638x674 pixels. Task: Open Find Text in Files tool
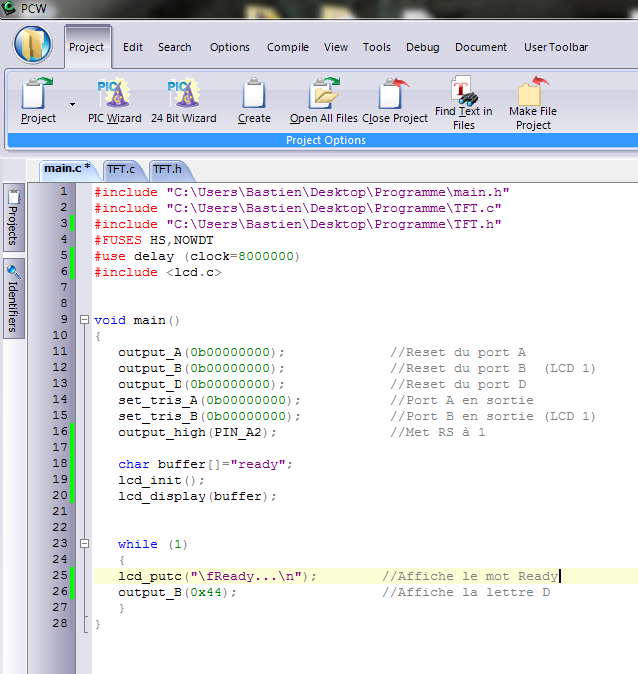tap(463, 103)
